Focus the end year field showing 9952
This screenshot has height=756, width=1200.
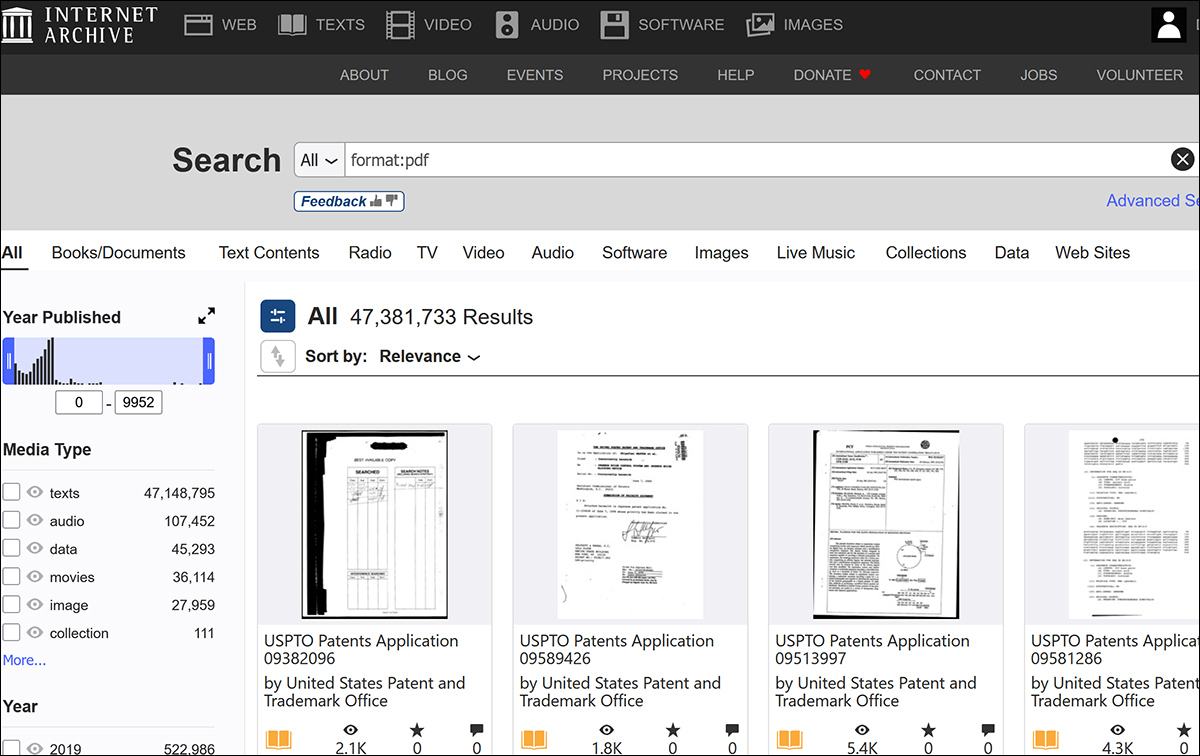[x=138, y=403]
